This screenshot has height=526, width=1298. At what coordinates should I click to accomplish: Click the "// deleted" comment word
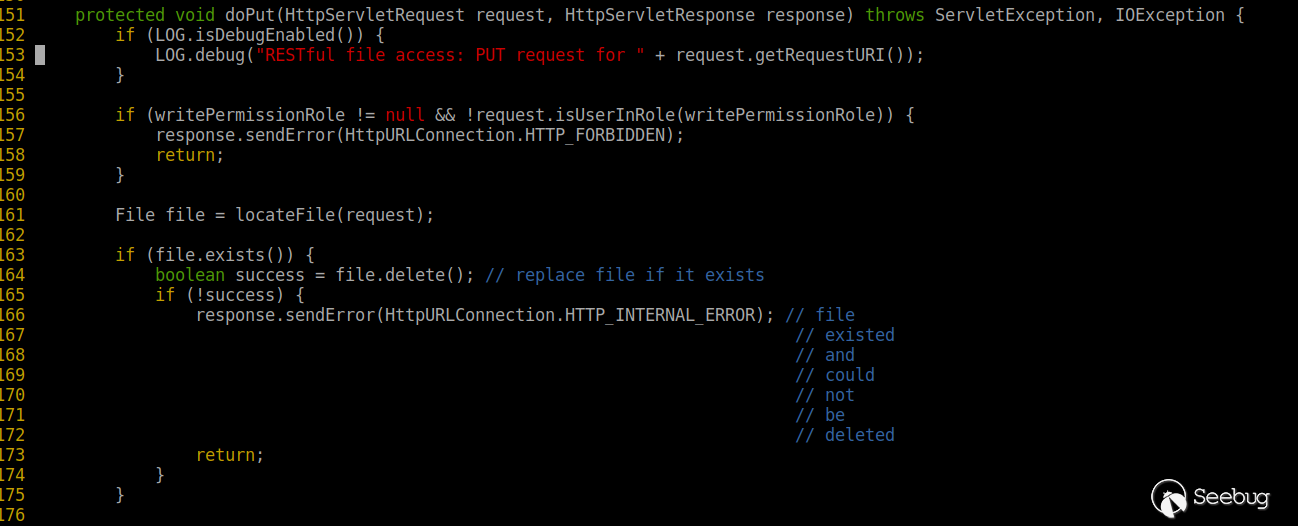pyautogui.click(x=845, y=435)
